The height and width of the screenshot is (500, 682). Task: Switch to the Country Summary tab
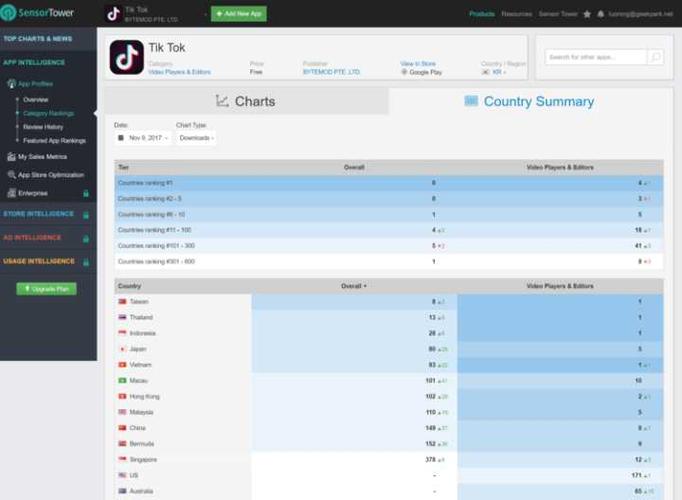530,101
